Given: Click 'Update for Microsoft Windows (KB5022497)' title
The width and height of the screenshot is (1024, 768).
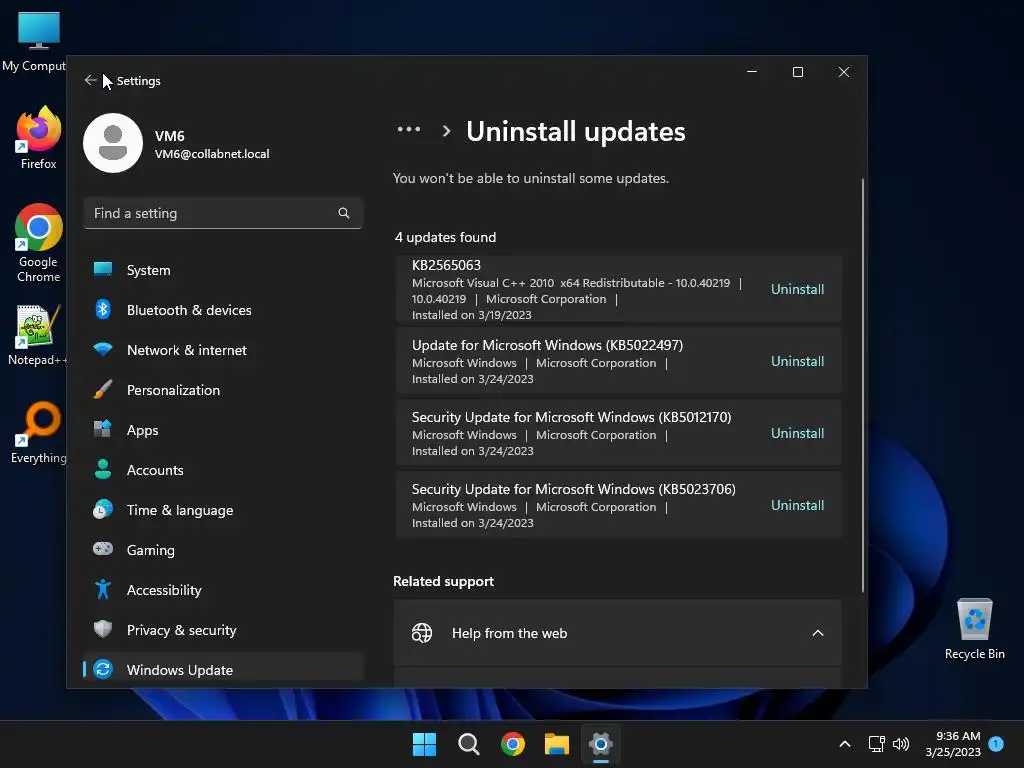Looking at the screenshot, I should click(x=547, y=345).
